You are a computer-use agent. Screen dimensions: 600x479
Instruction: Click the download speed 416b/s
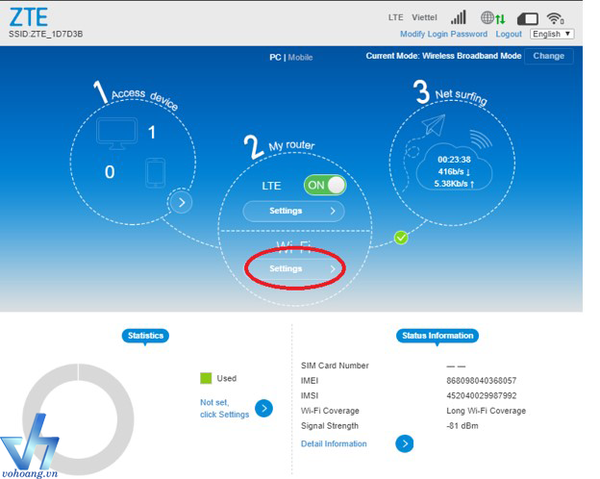pyautogui.click(x=454, y=172)
